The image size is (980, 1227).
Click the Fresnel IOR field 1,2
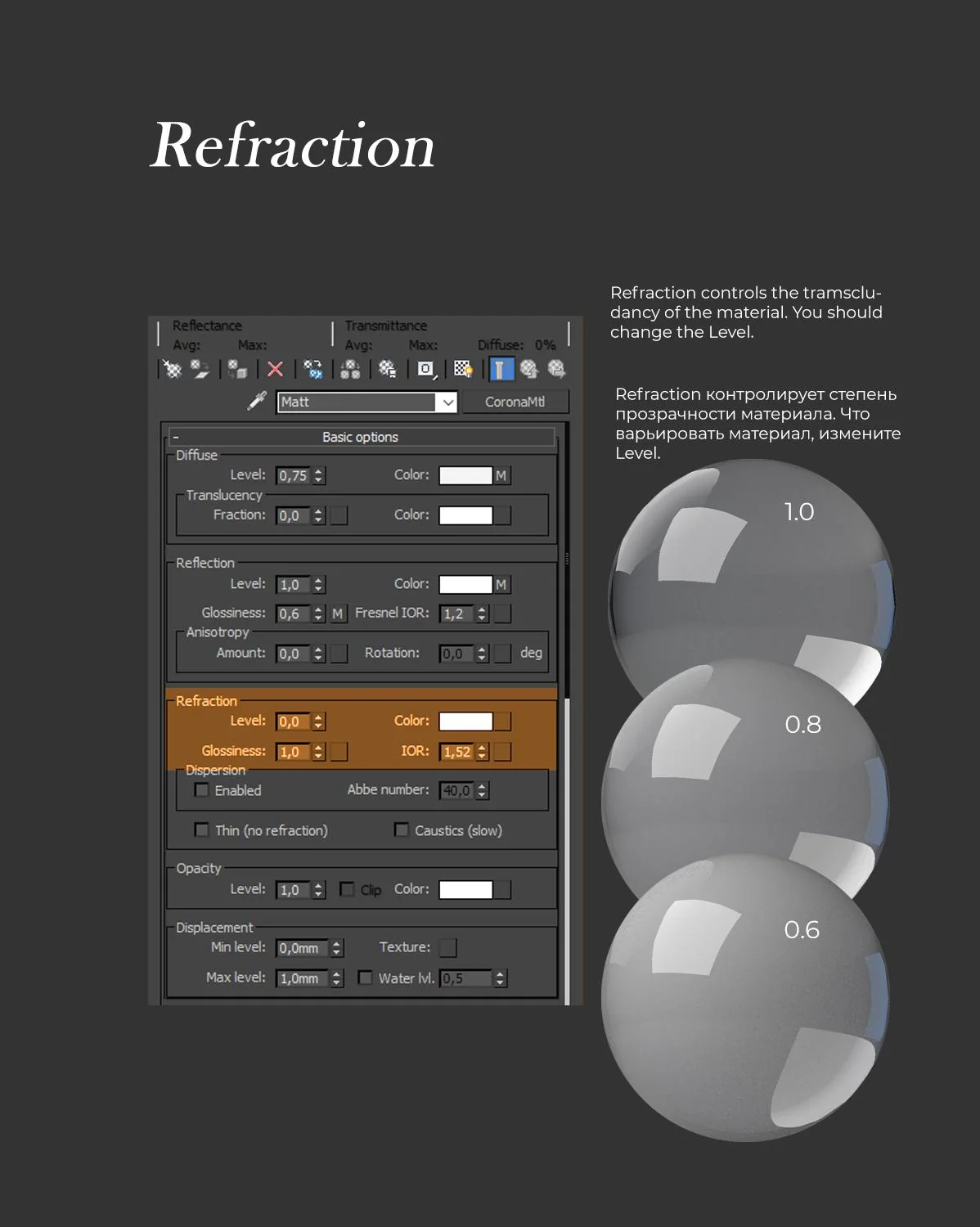point(458,613)
